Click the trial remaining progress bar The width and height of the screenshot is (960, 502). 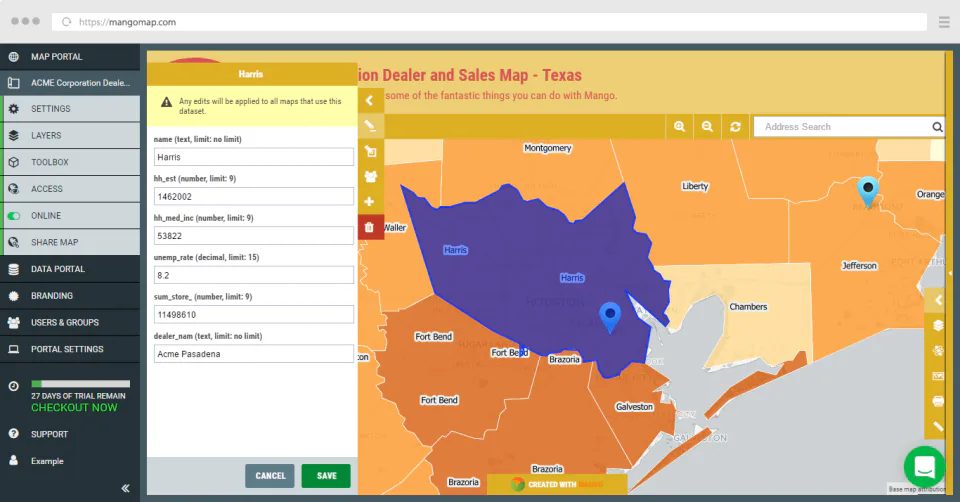[81, 384]
